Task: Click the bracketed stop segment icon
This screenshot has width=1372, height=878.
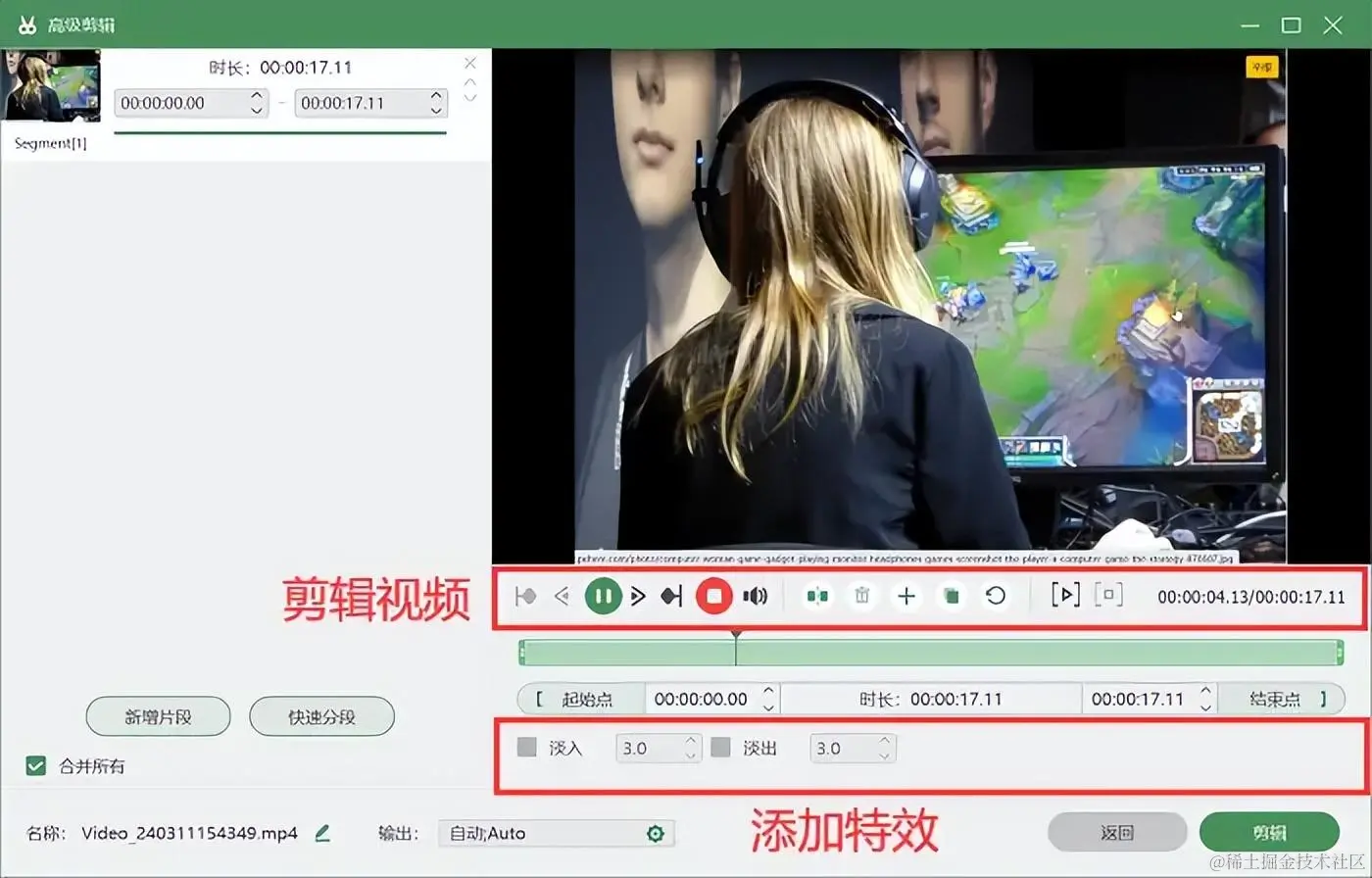Action: 1108,595
